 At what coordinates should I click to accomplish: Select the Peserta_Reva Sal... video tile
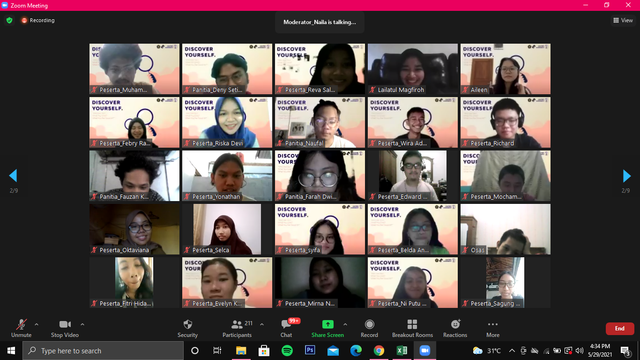click(320, 69)
